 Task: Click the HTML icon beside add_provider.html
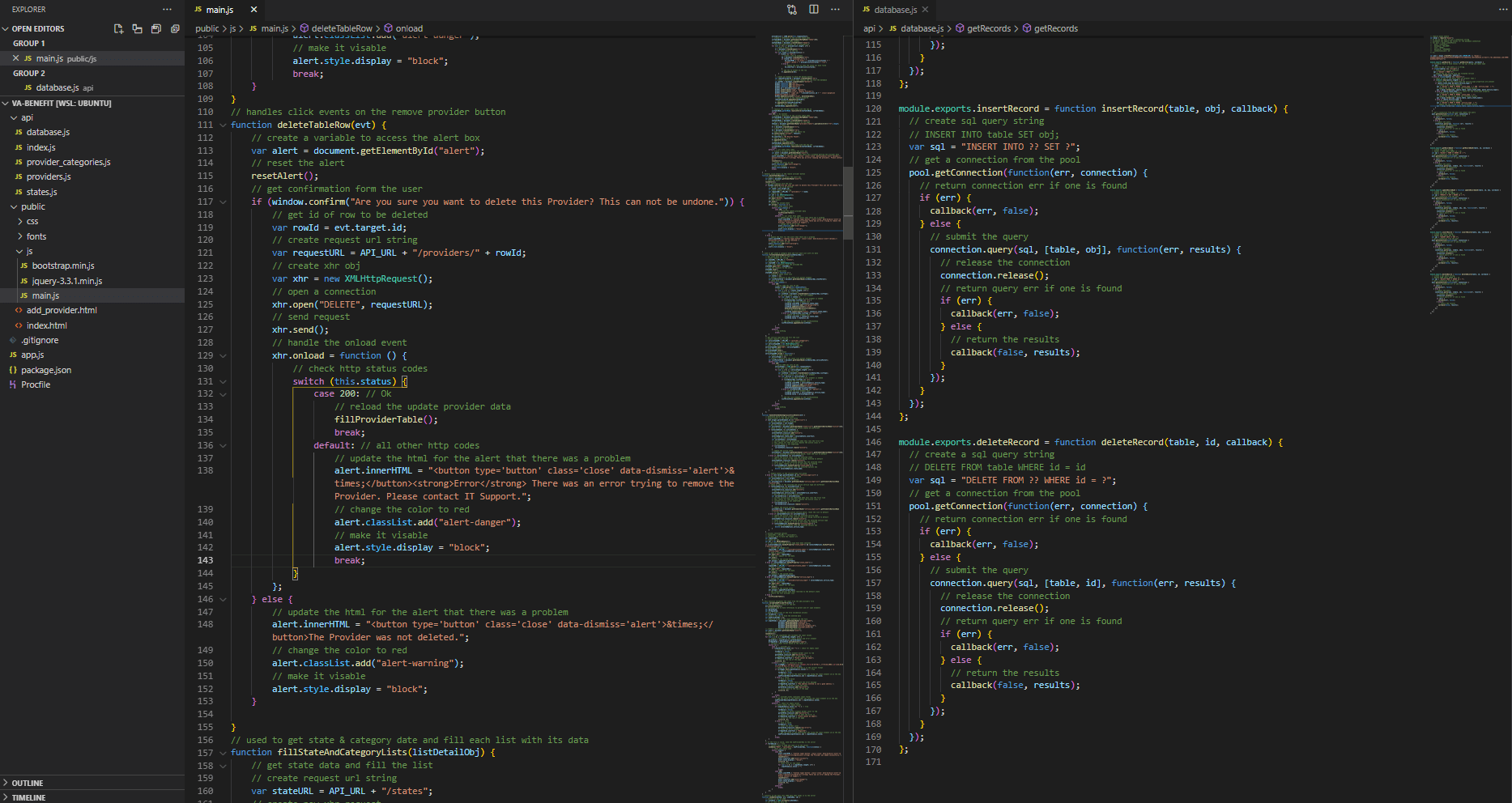19,310
